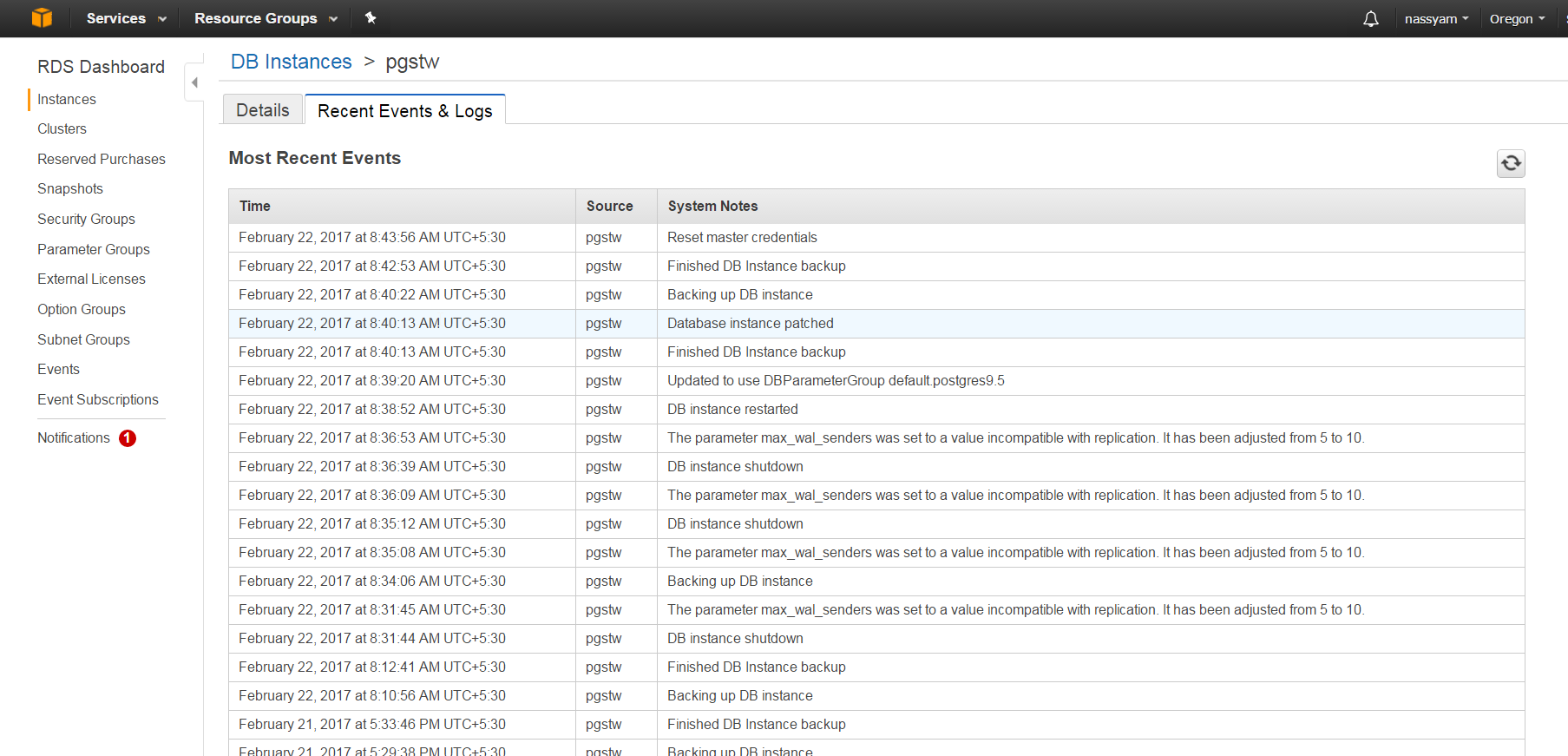
Task: Open the Oregon region selector
Action: (1518, 18)
